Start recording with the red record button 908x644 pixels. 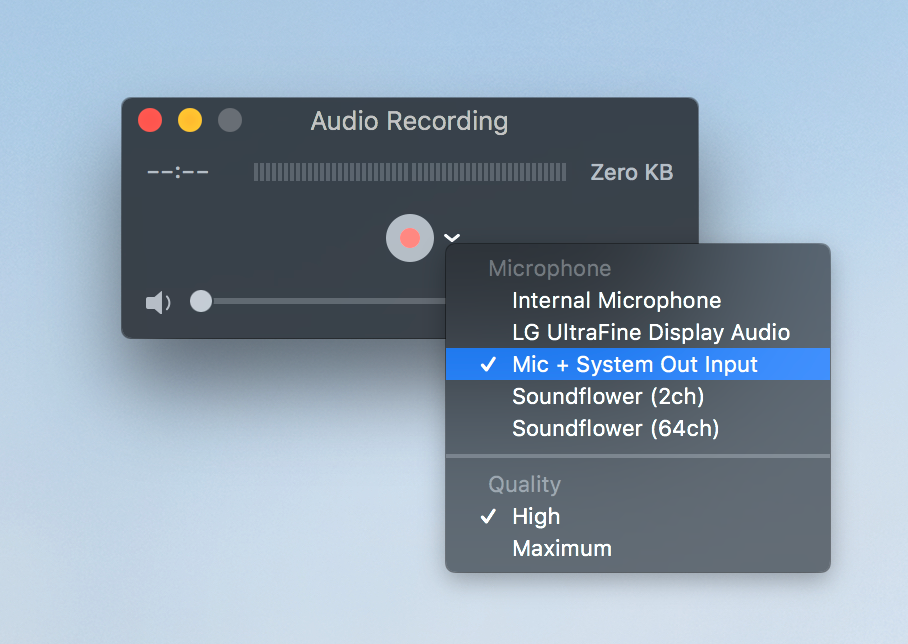click(x=409, y=238)
